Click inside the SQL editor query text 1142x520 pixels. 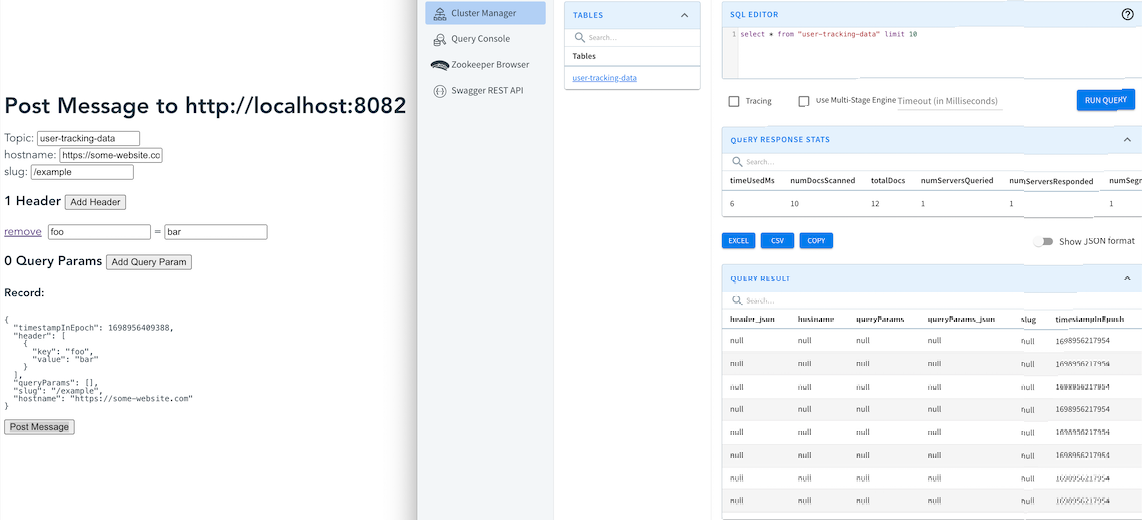pos(828,34)
